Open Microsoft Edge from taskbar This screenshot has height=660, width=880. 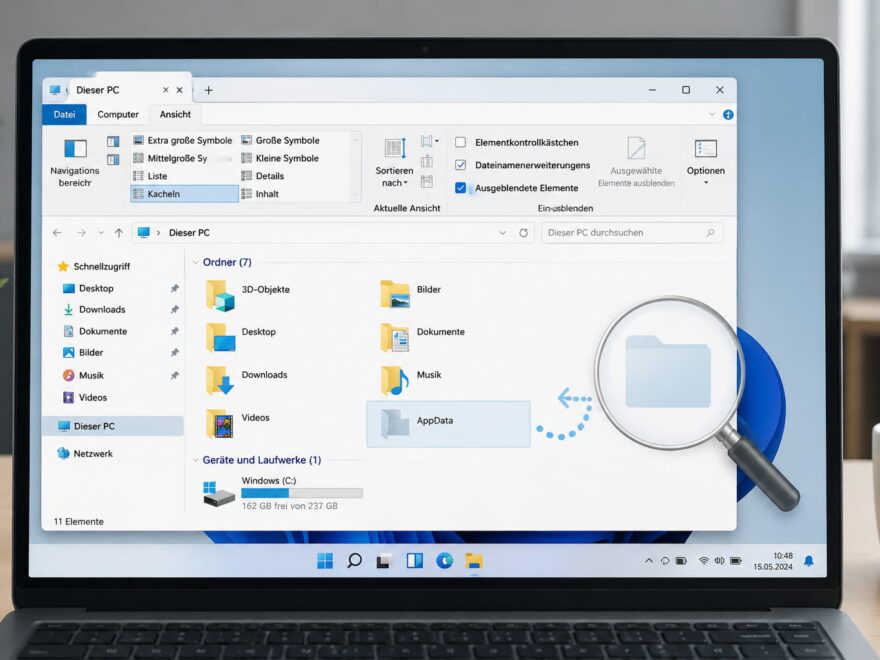(x=444, y=560)
